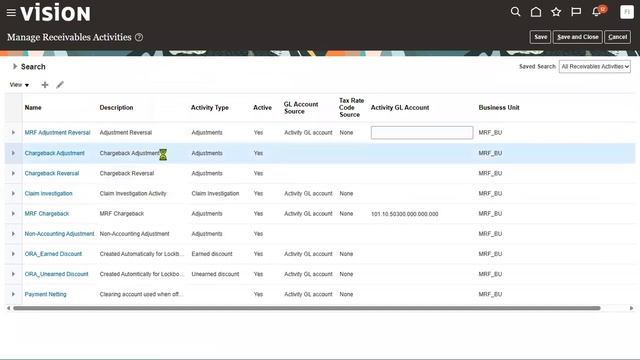Open the View menu
This screenshot has width=640, height=360.
point(19,85)
